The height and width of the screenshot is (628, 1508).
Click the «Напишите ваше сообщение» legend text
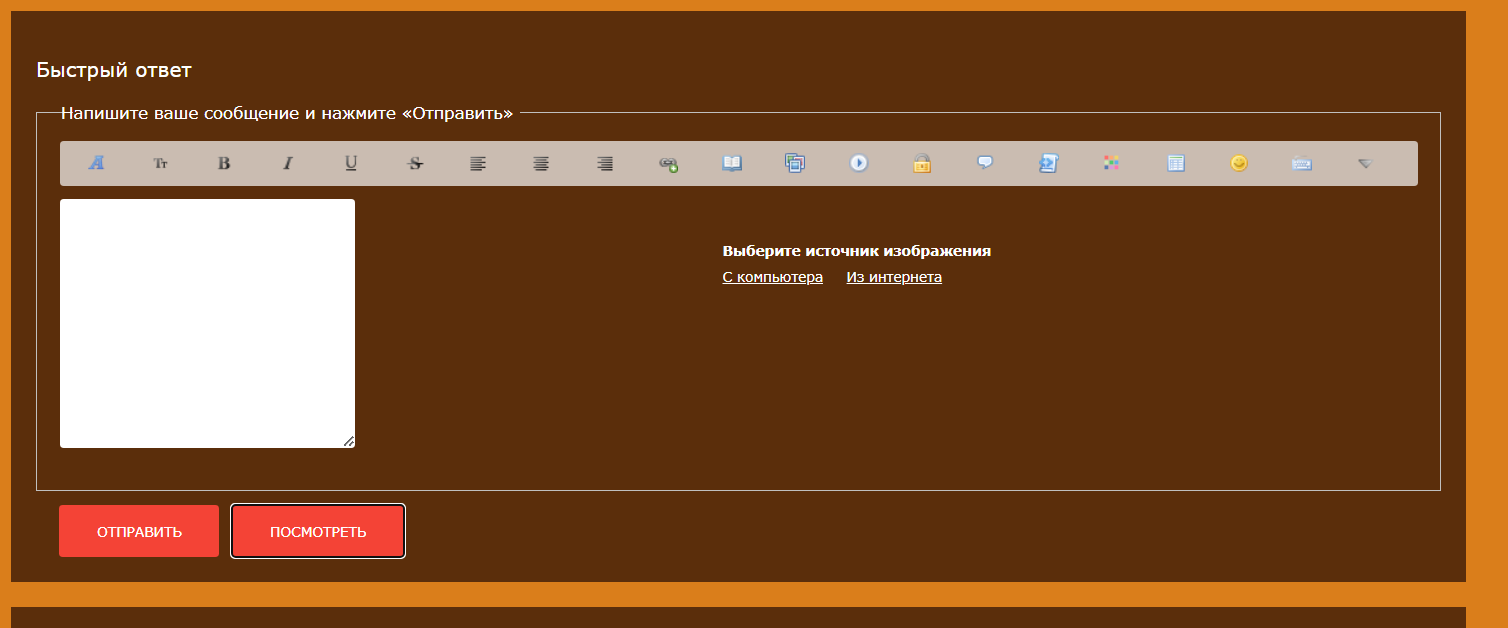(x=287, y=113)
